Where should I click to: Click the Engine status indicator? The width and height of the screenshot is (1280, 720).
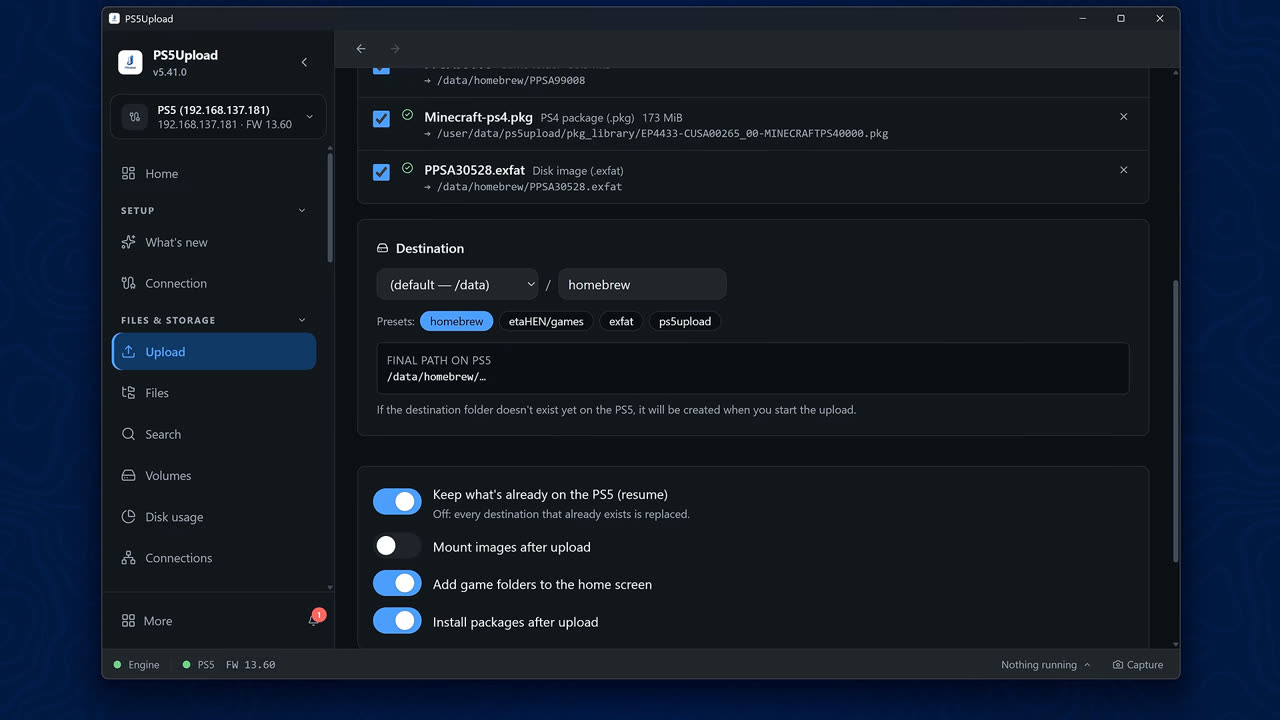(137, 665)
